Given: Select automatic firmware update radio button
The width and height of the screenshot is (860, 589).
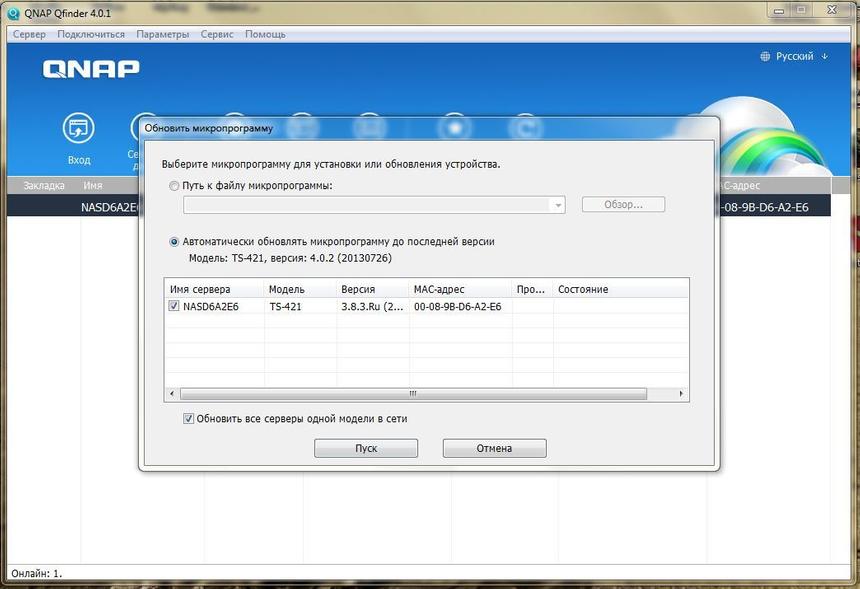Looking at the screenshot, I should click(x=175, y=241).
